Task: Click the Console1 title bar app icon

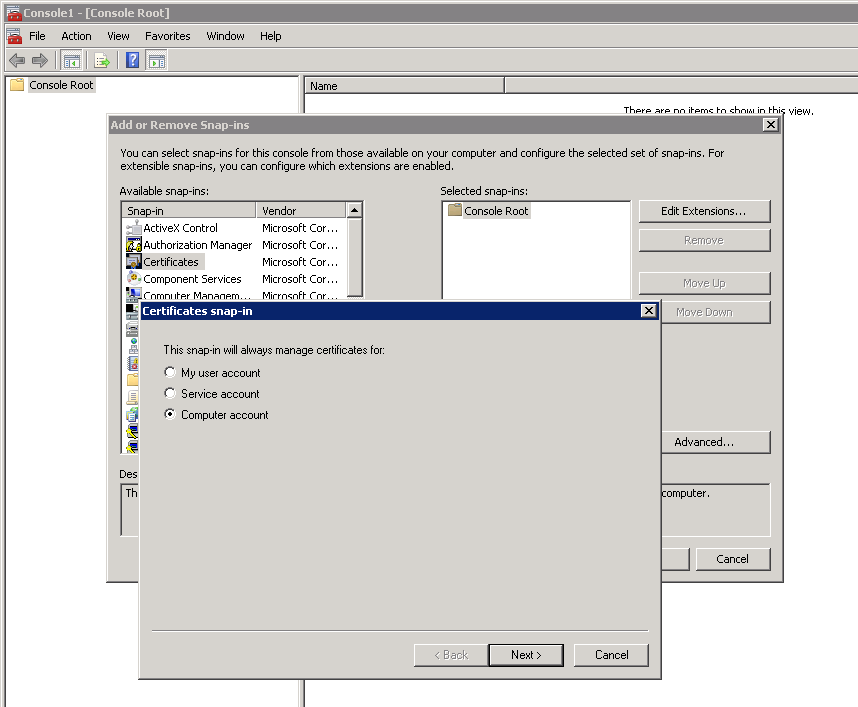Action: pyautogui.click(x=14, y=13)
